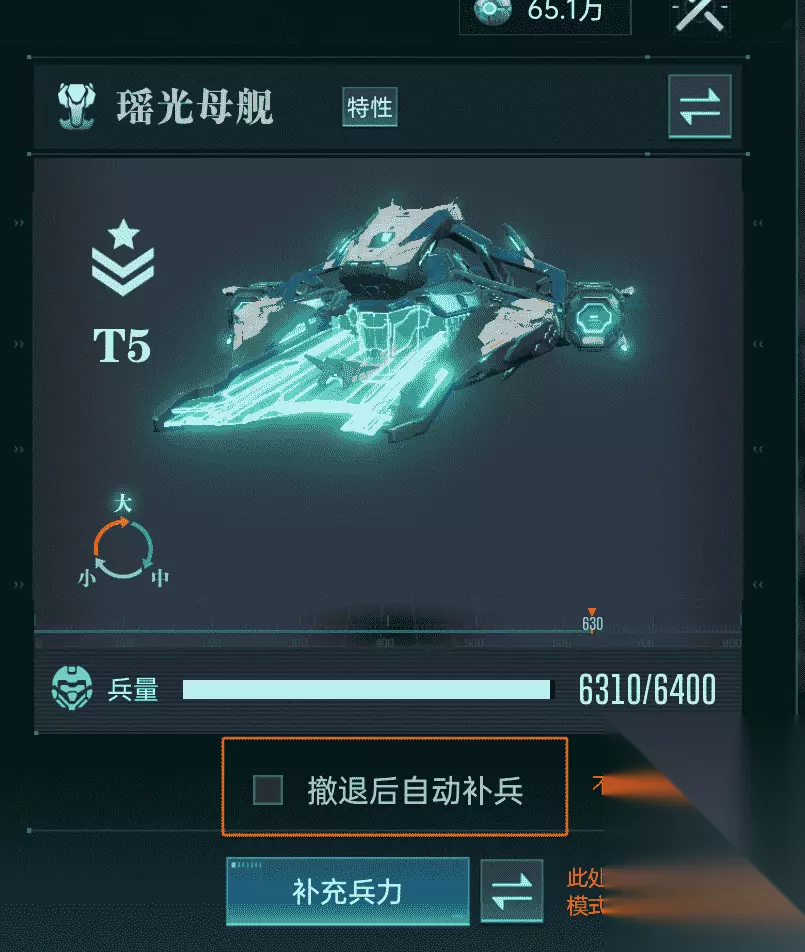Click the 65.1万 resource orb icon

(x=492, y=11)
